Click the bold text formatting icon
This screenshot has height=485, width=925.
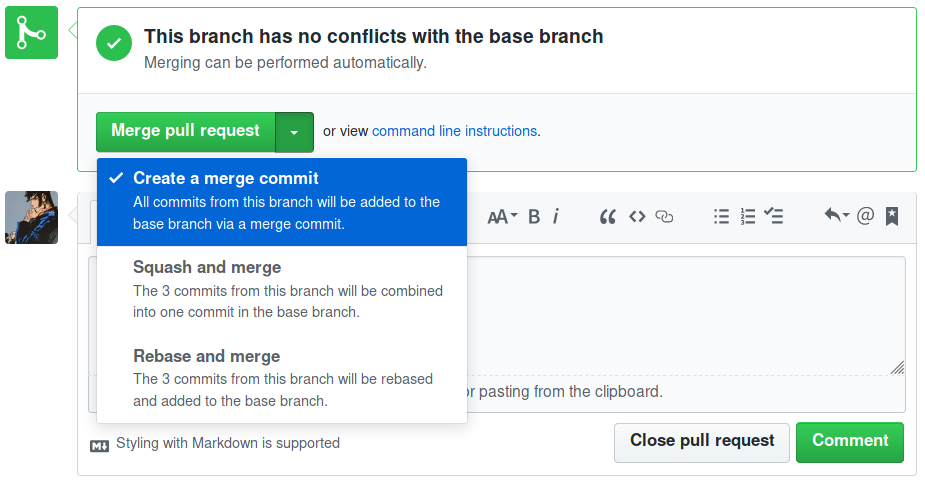tap(534, 217)
